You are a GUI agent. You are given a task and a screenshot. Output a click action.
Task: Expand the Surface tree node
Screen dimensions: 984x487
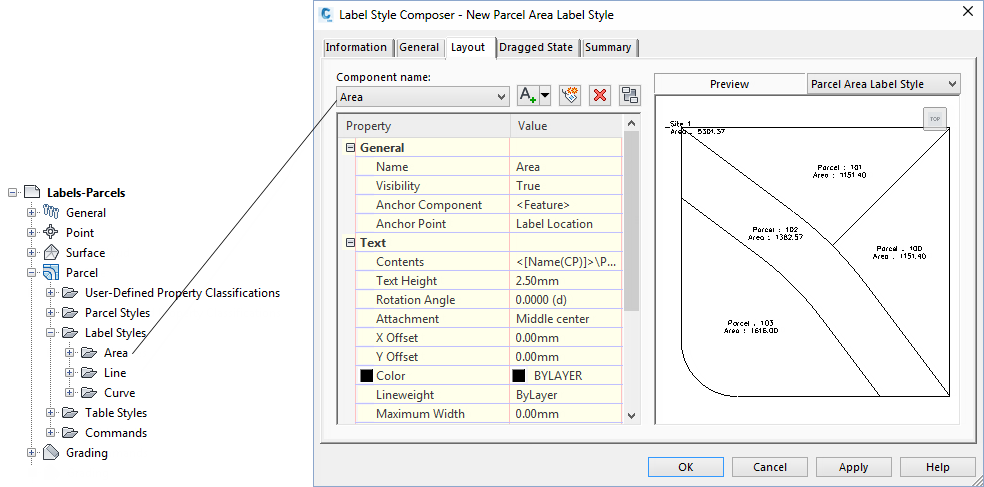31,253
